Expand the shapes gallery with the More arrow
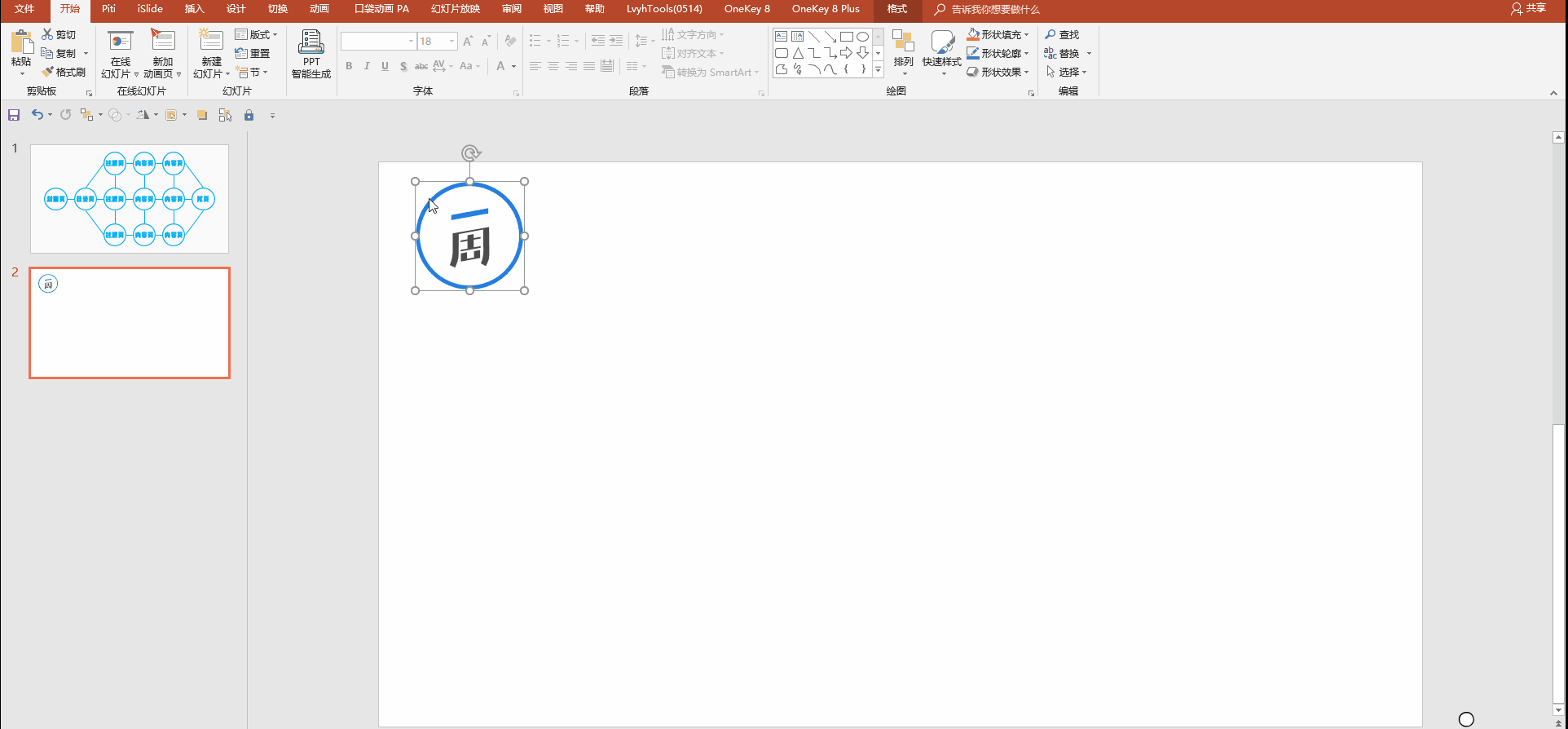The width and height of the screenshot is (1568, 729). point(879,70)
